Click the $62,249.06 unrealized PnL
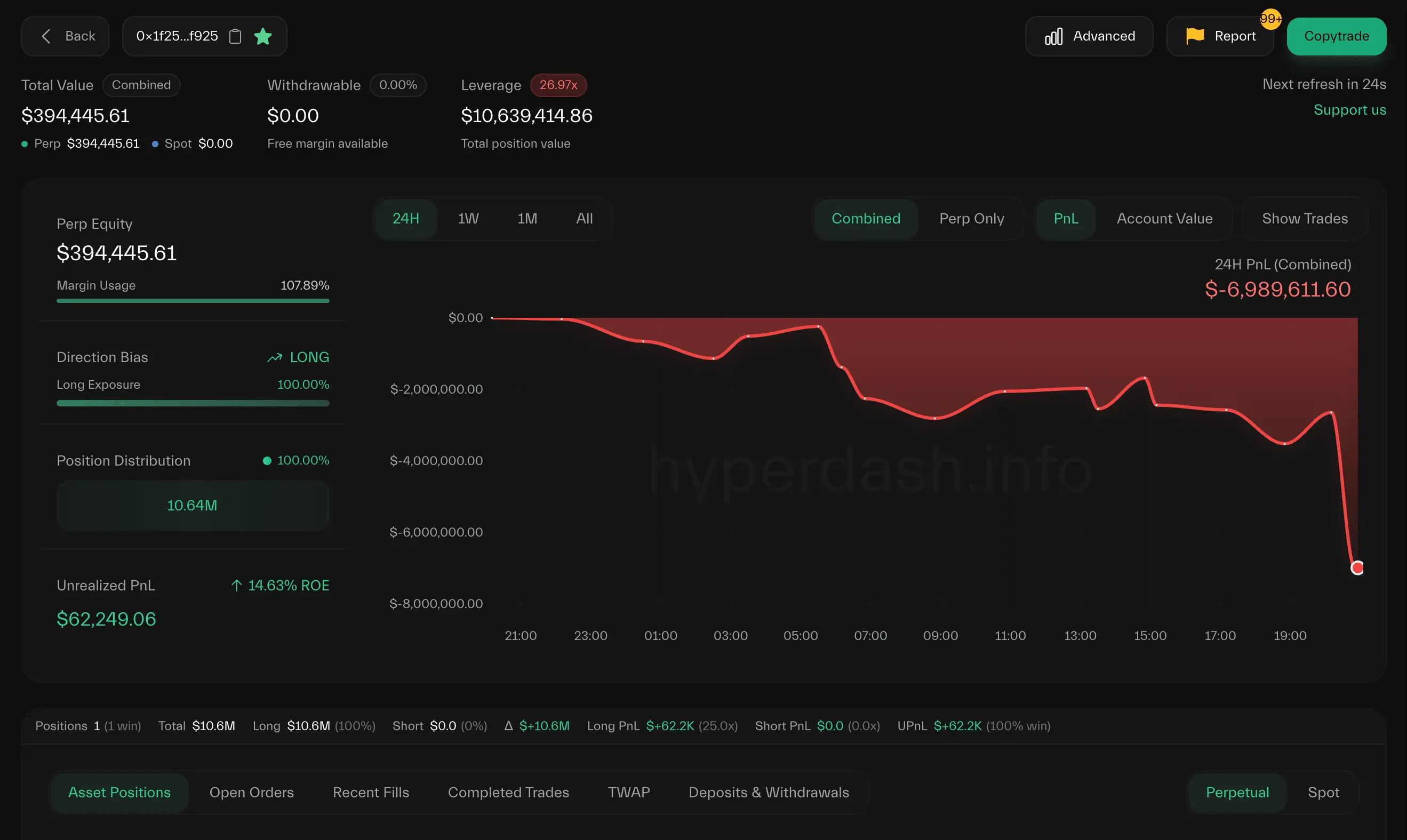The image size is (1407, 840). click(106, 619)
